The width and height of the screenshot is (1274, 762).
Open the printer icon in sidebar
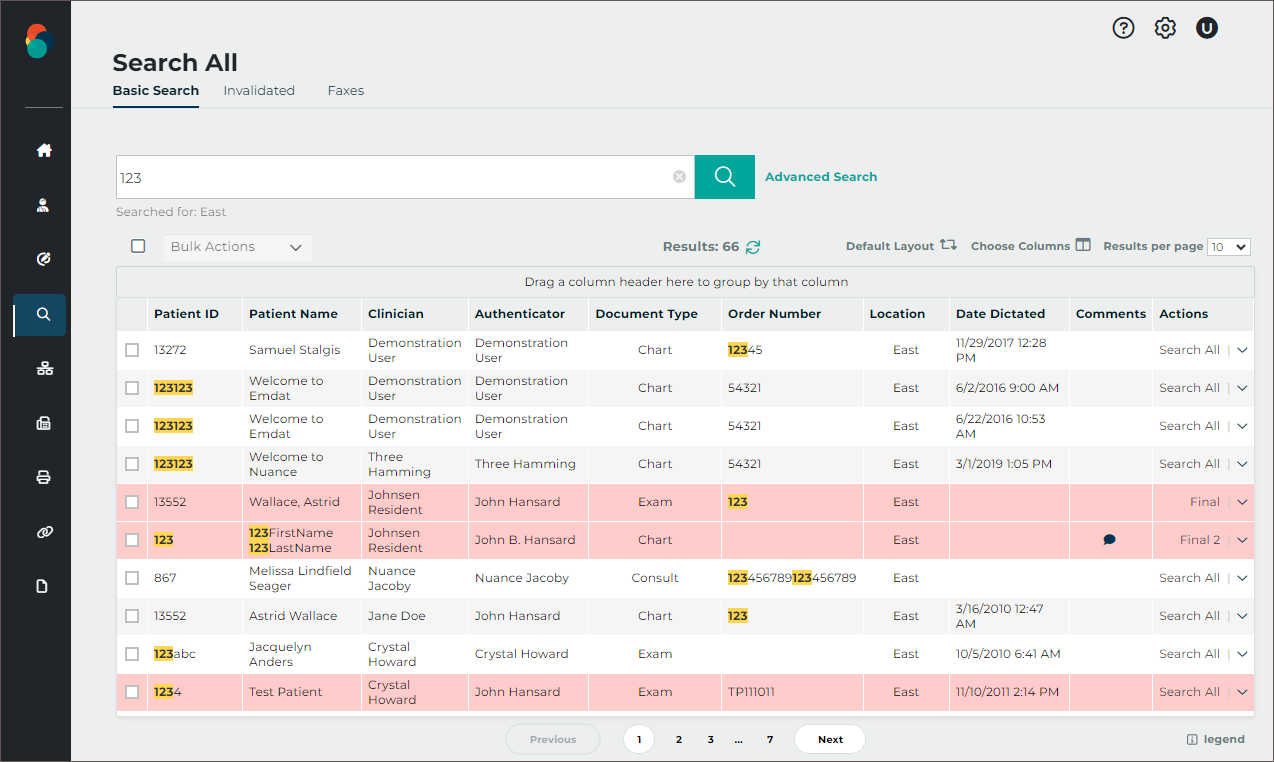click(43, 477)
